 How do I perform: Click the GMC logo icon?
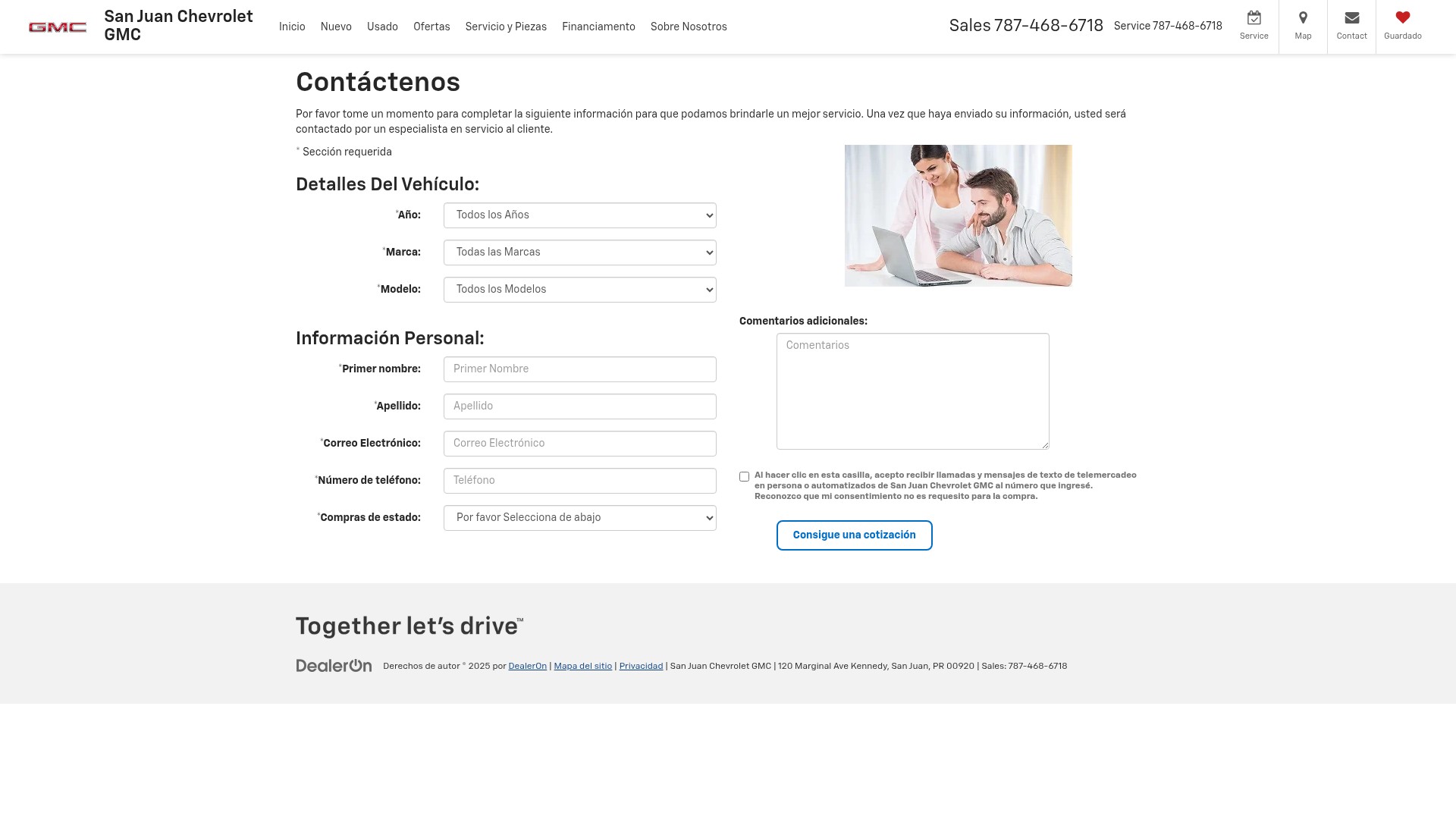point(58,27)
